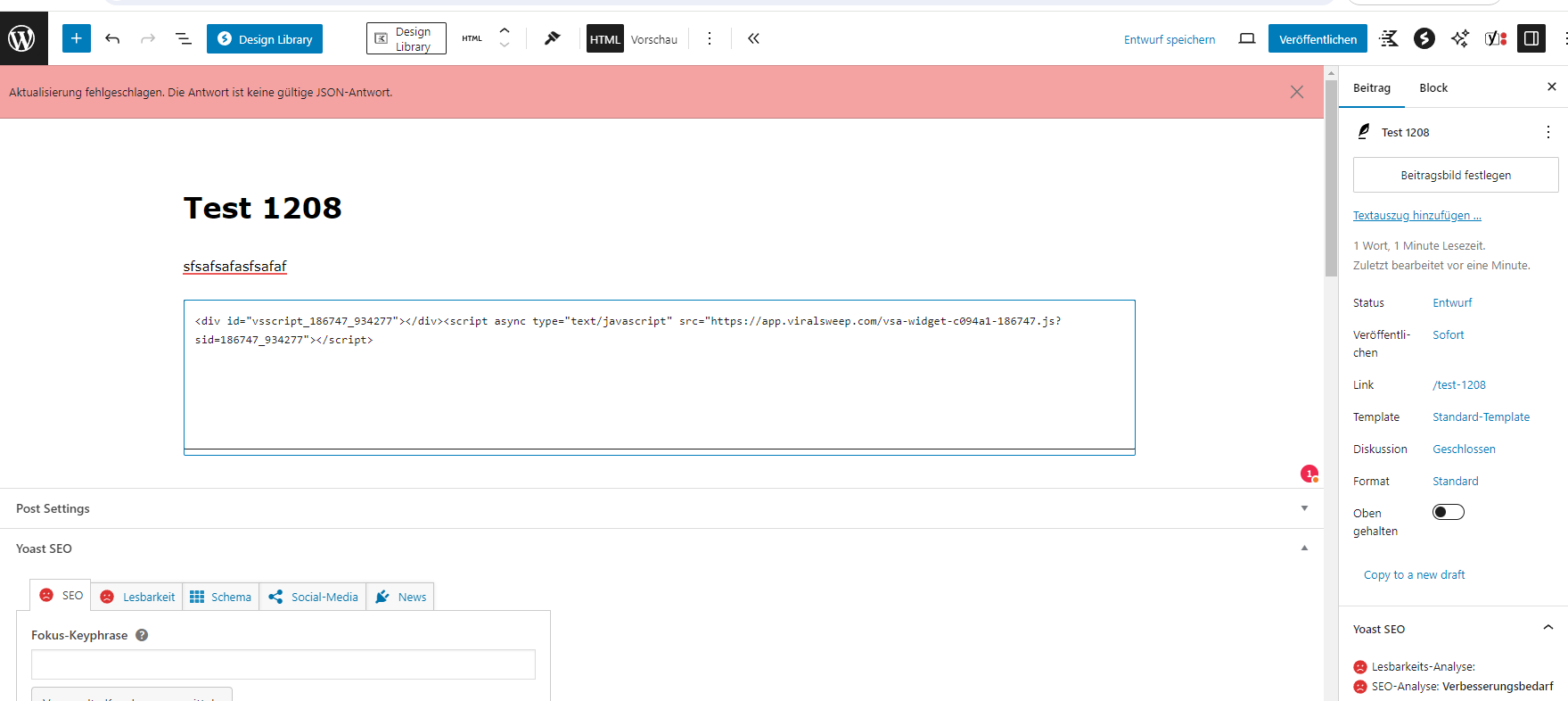Switch to the Block tab
The image size is (1568, 701).
coord(1433,87)
